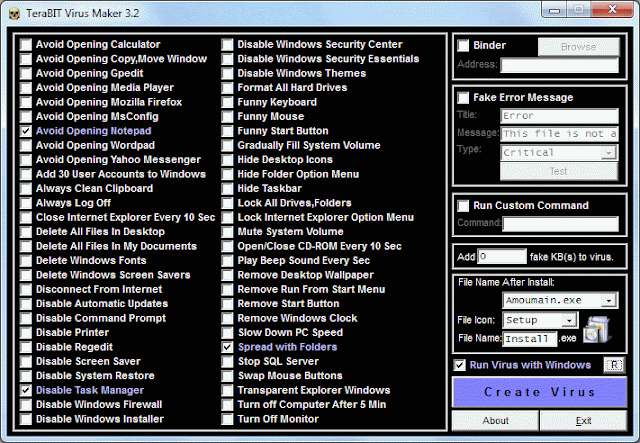Check Disable Command Prompt
Viewport: 640px width, 443px height.
26,318
